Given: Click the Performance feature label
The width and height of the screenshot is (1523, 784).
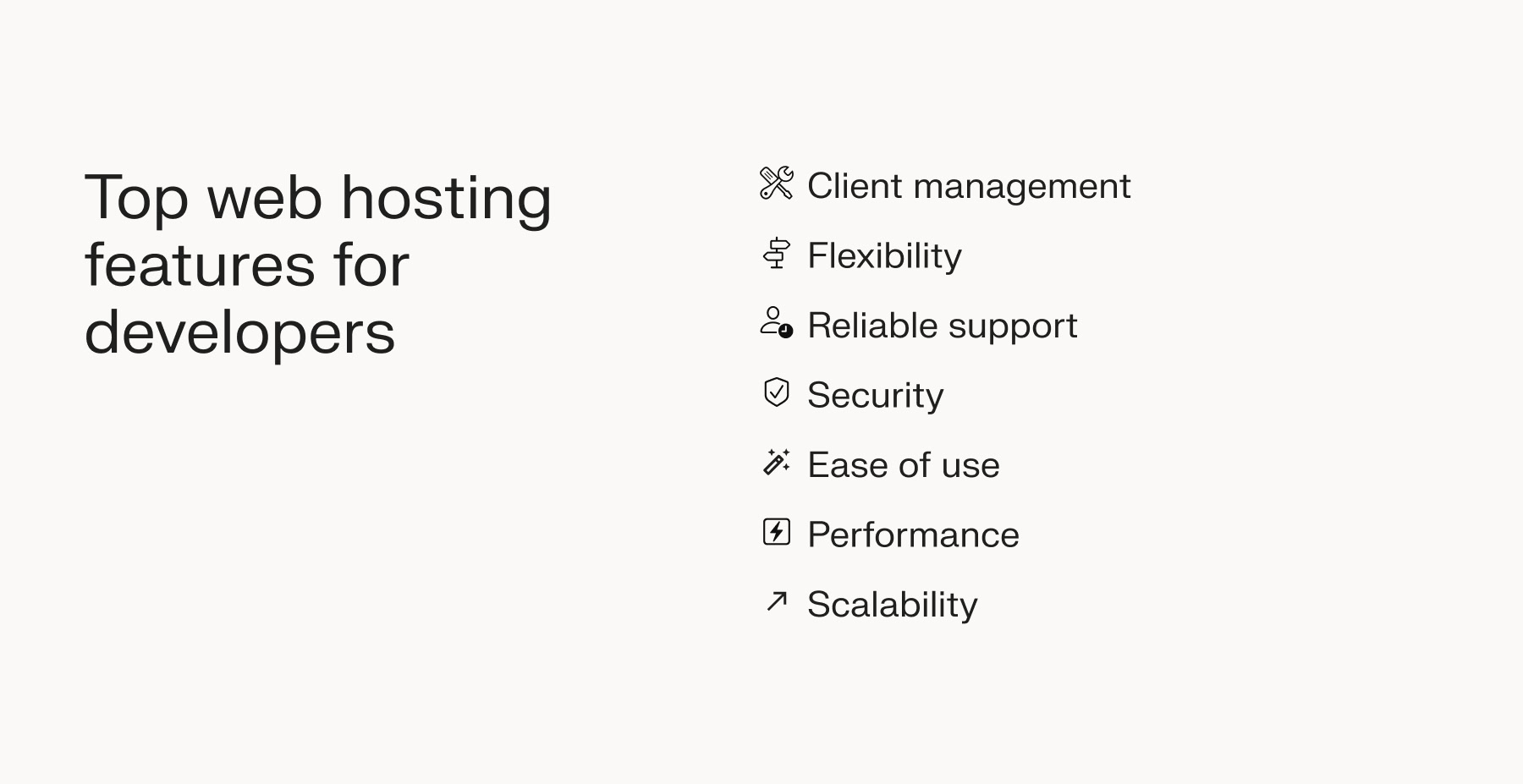Looking at the screenshot, I should (x=913, y=535).
